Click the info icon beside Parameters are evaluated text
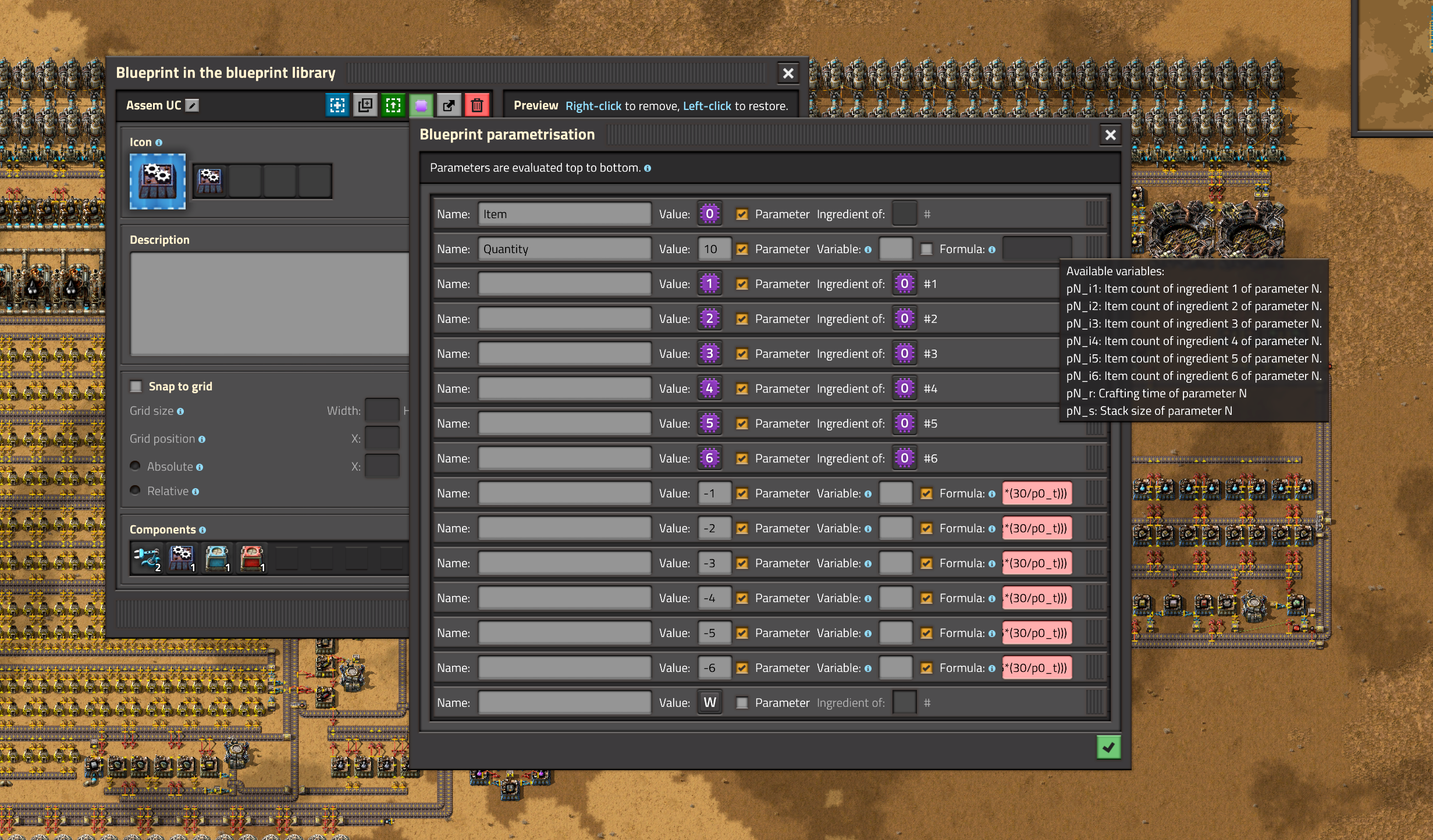This screenshot has width=1433, height=840. [648, 168]
